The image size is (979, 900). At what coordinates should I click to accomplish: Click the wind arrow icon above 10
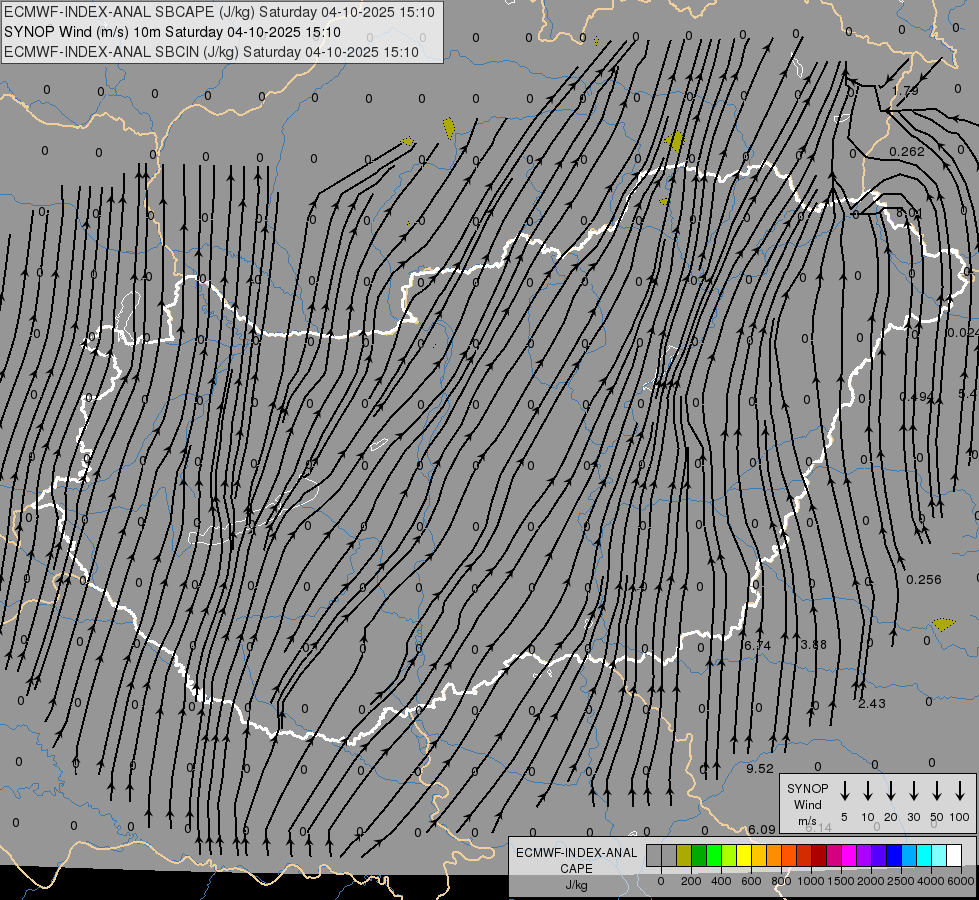click(x=867, y=791)
